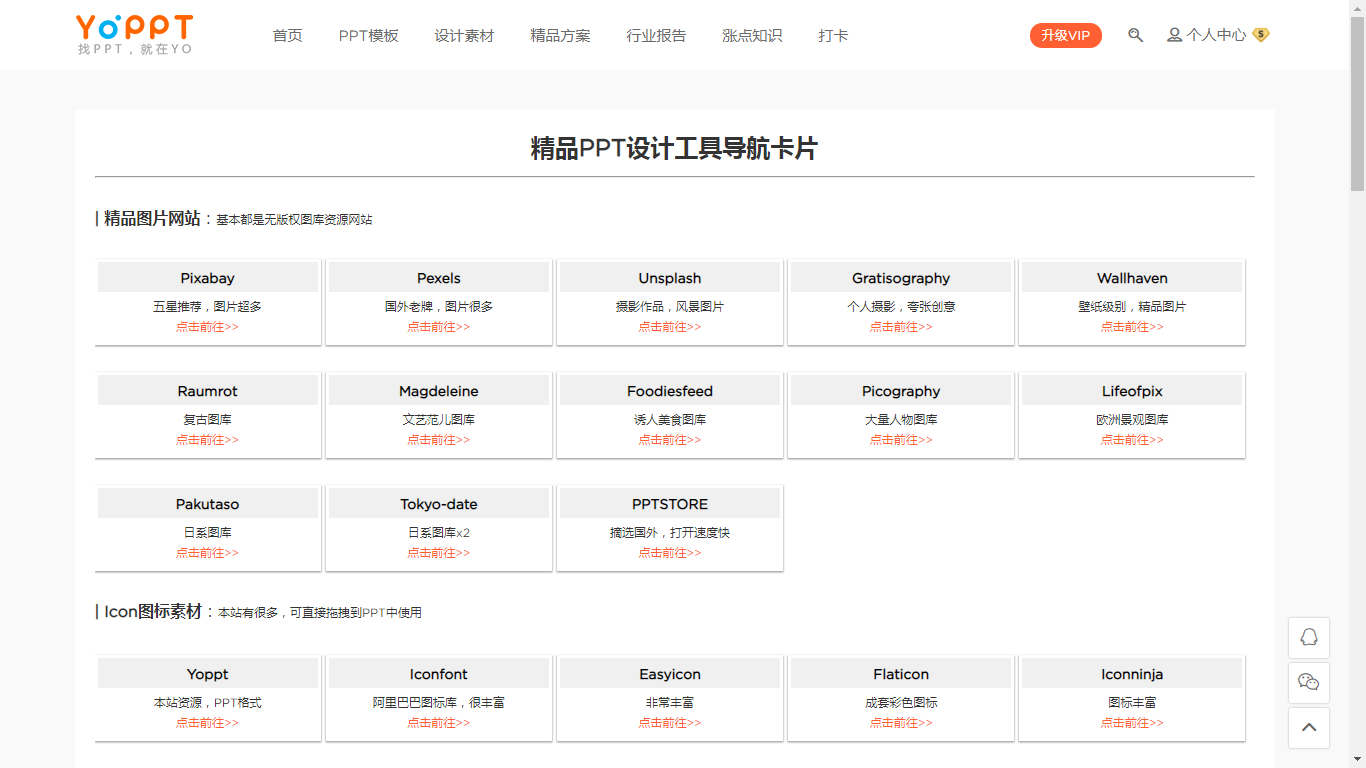Click the 精品图片网站 section heading

click(x=152, y=218)
